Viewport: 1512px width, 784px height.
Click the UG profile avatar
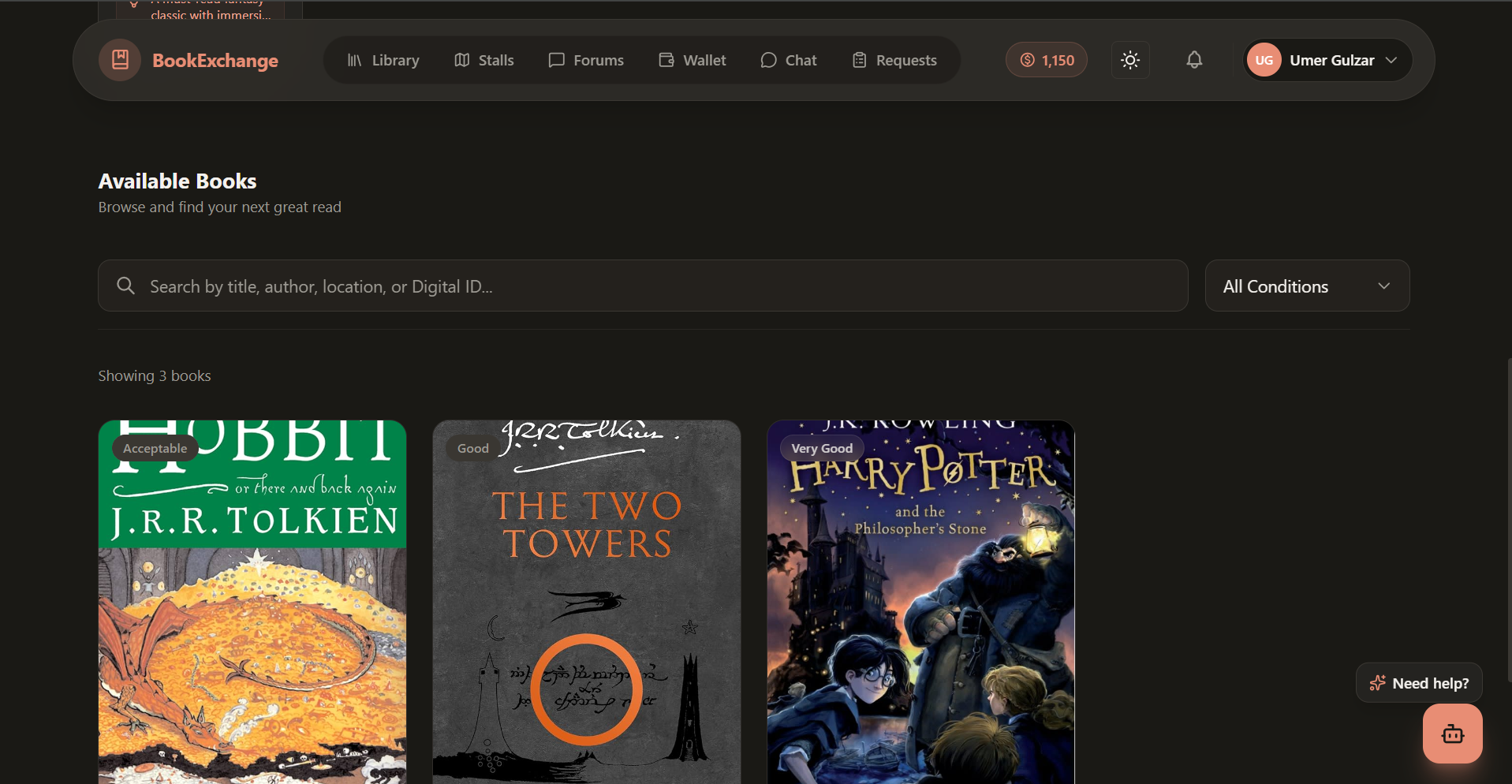point(1264,60)
